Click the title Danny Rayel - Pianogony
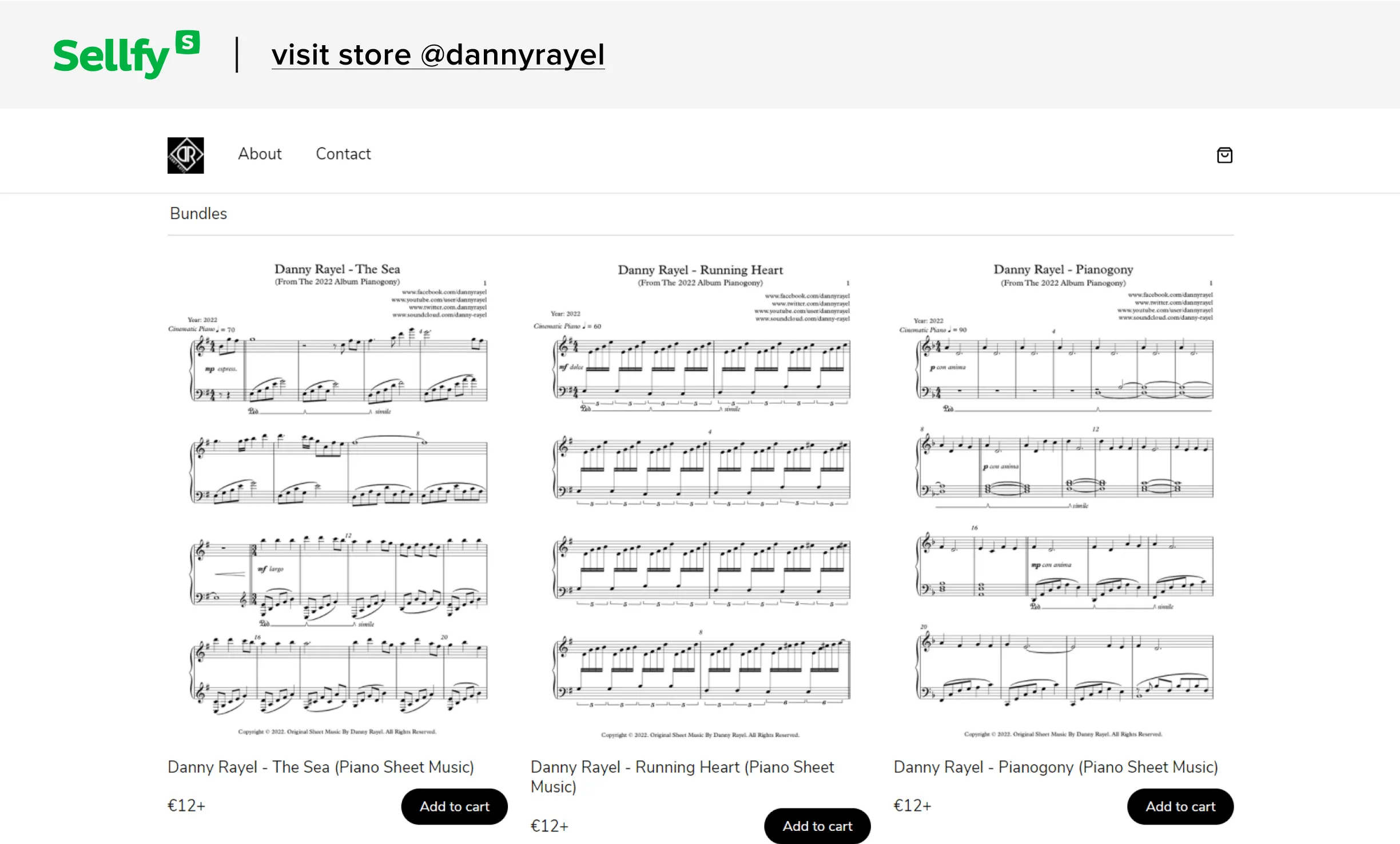Image resolution: width=1400 pixels, height=844 pixels. [x=1056, y=767]
